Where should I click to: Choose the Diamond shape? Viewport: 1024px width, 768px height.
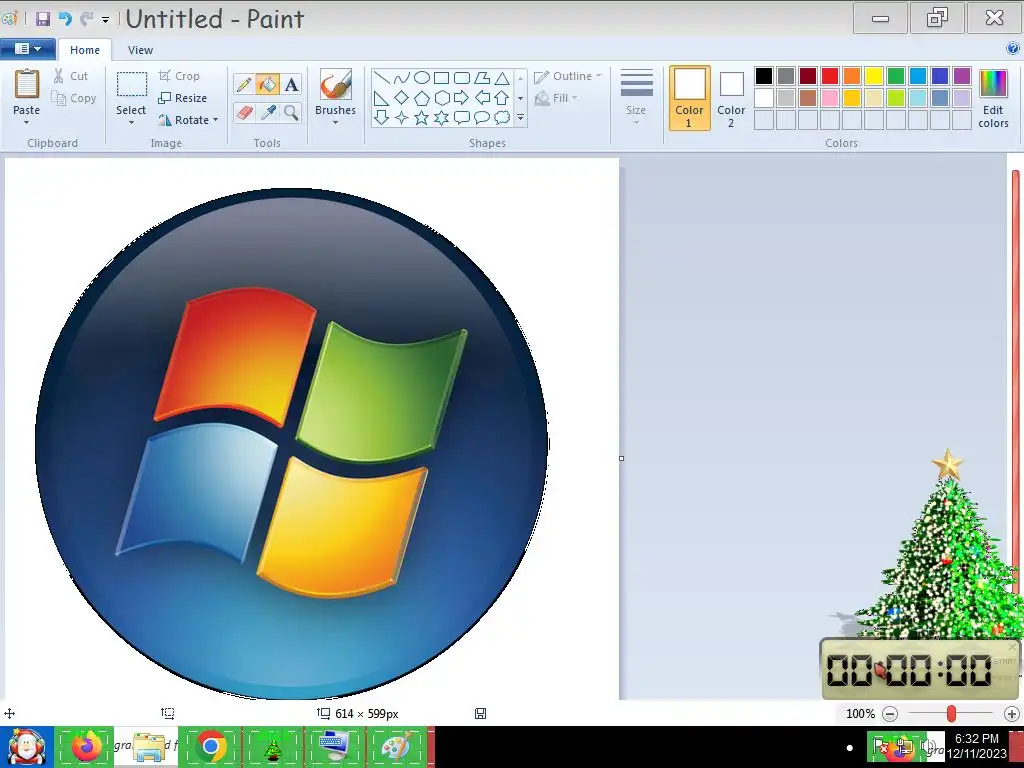click(x=402, y=98)
